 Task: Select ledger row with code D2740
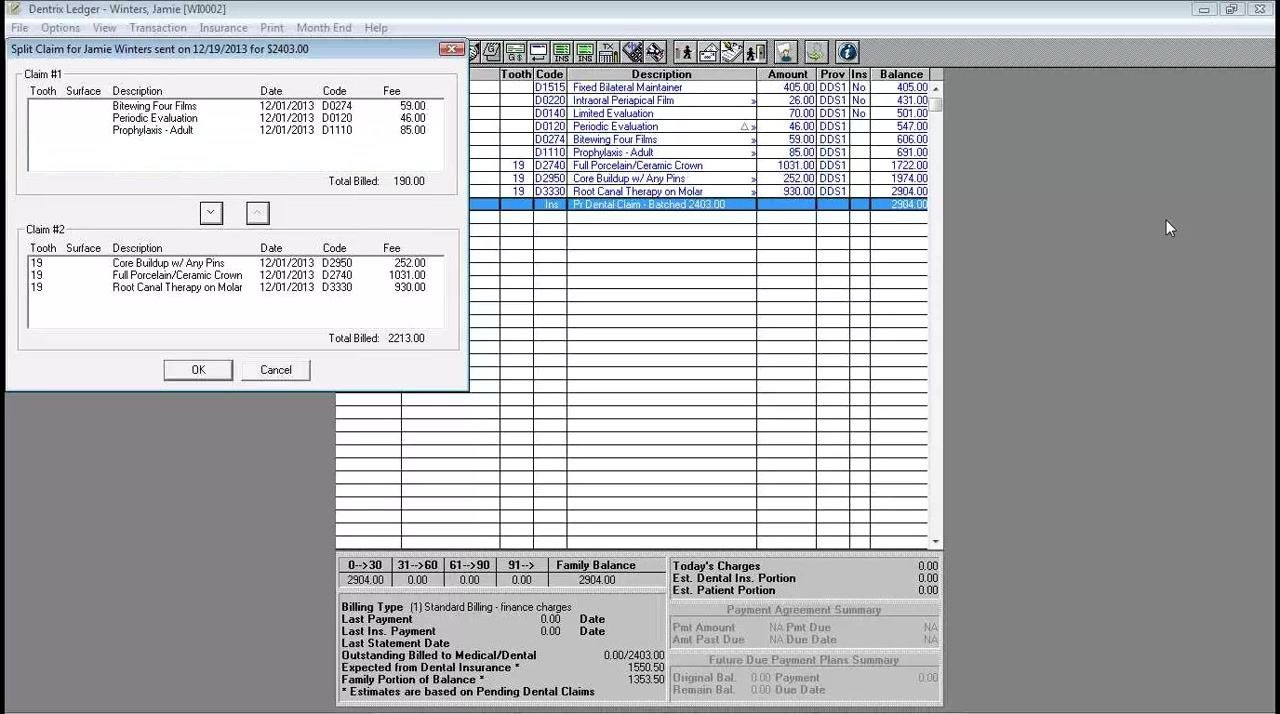pos(698,166)
